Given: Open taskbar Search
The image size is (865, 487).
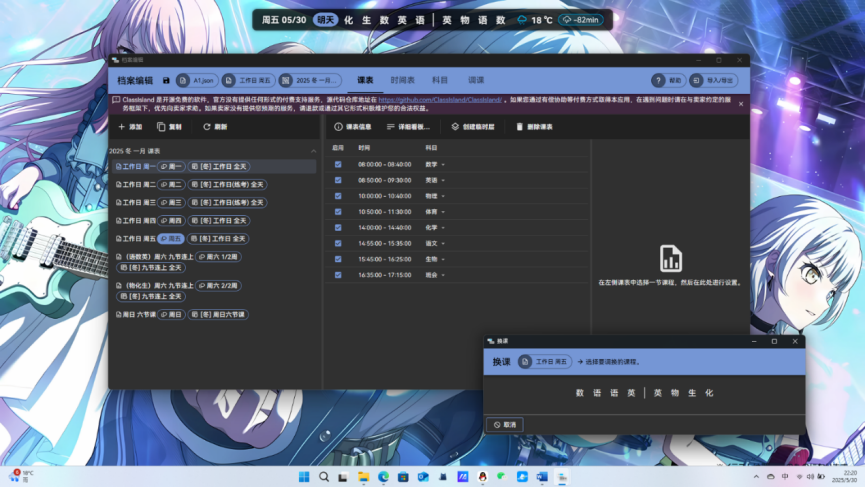Looking at the screenshot, I should [x=324, y=477].
